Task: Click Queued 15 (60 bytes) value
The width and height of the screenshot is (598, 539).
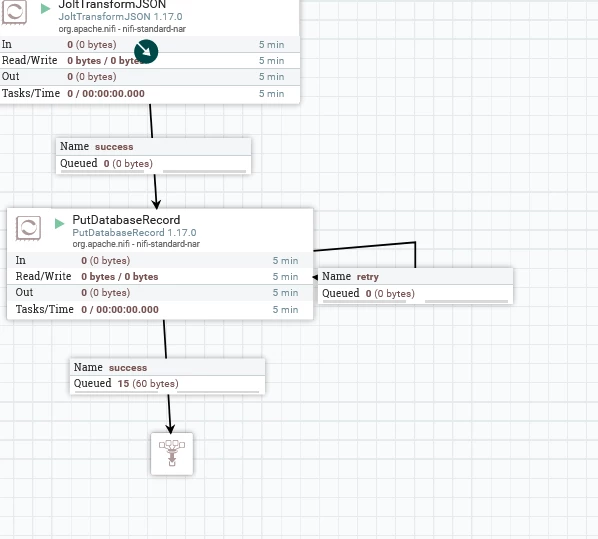Action: [148, 383]
